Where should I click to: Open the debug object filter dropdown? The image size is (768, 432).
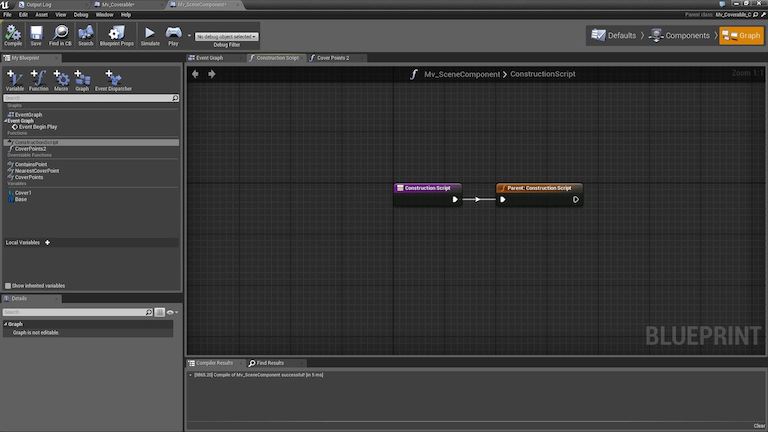pyautogui.click(x=226, y=37)
